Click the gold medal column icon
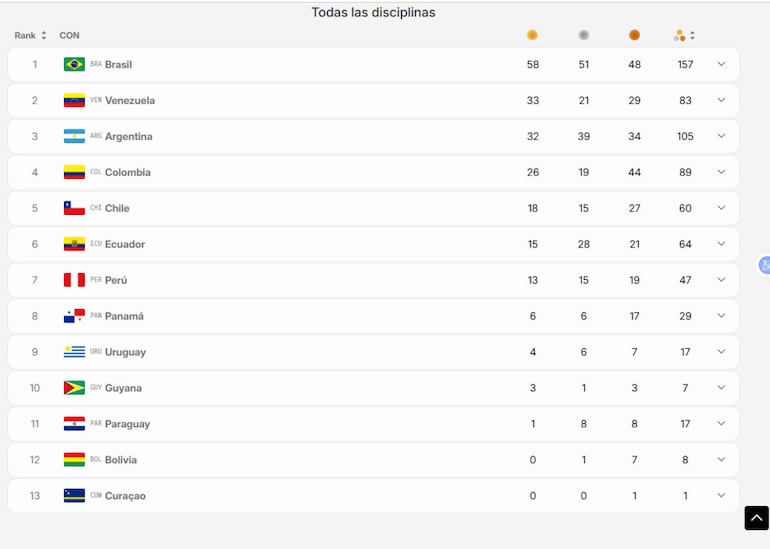Image resolution: width=770 pixels, height=549 pixels. [532, 35]
